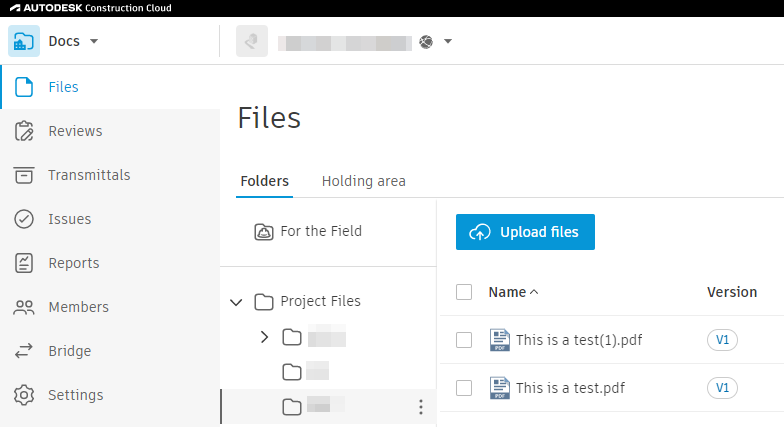Select the For the Field folder
The height and width of the screenshot is (427, 784).
pos(320,231)
